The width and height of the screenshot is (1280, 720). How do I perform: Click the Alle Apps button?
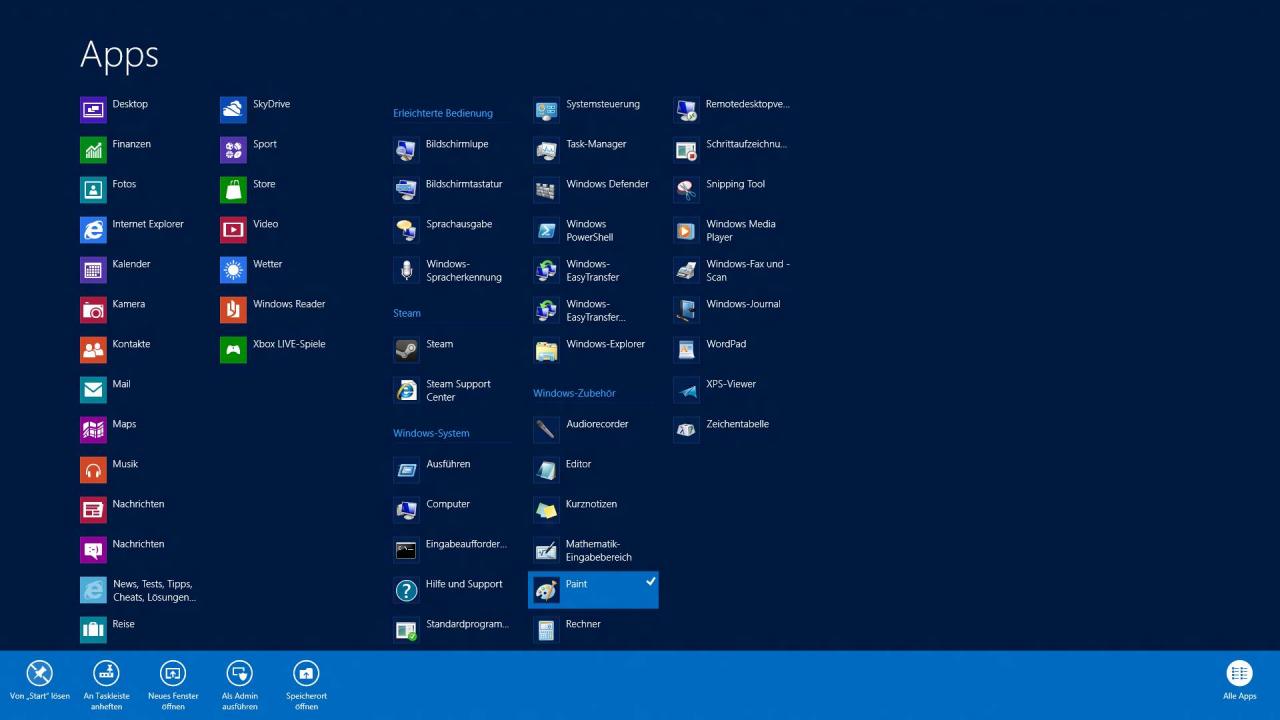coord(1239,682)
